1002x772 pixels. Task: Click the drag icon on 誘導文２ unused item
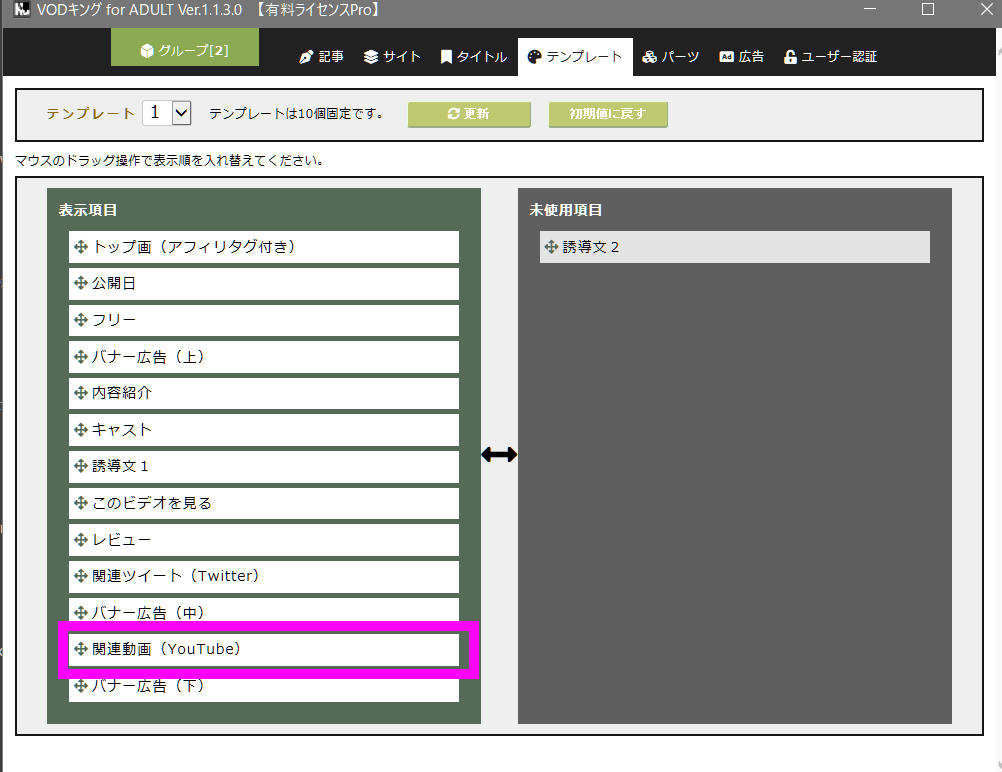551,247
